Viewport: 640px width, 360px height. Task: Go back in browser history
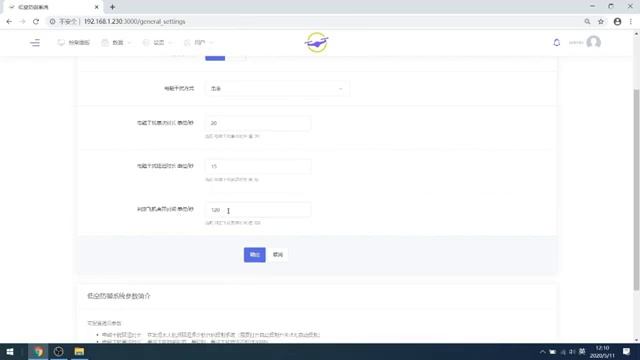pos(9,22)
